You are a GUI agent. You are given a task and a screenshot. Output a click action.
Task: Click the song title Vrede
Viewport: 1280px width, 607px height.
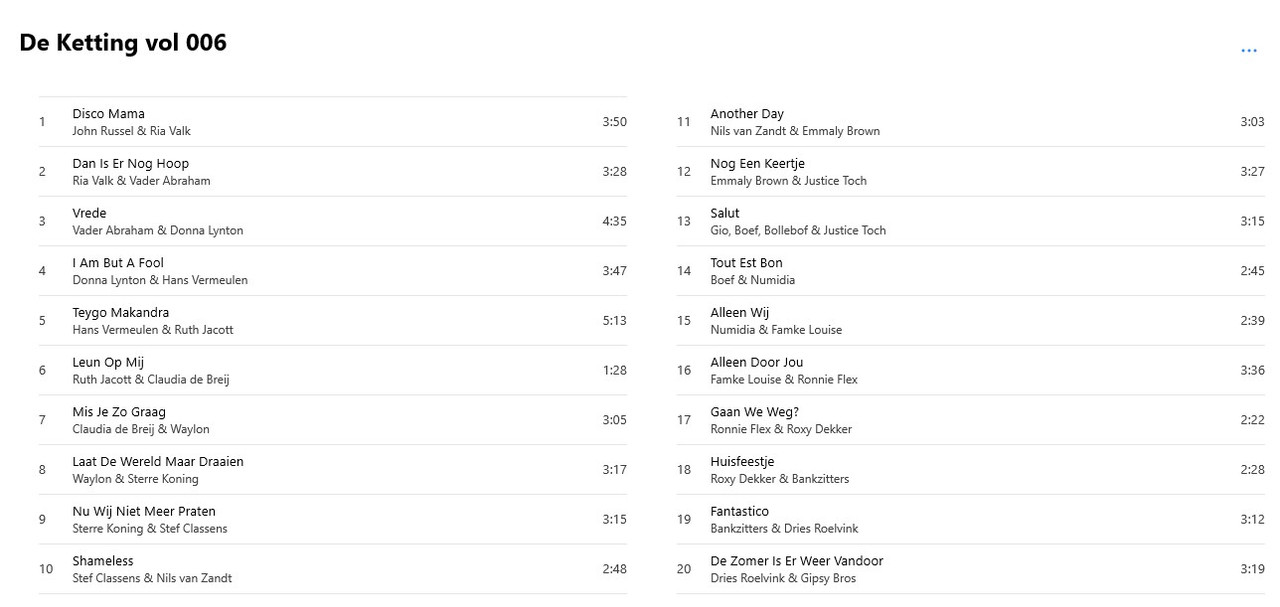(89, 213)
